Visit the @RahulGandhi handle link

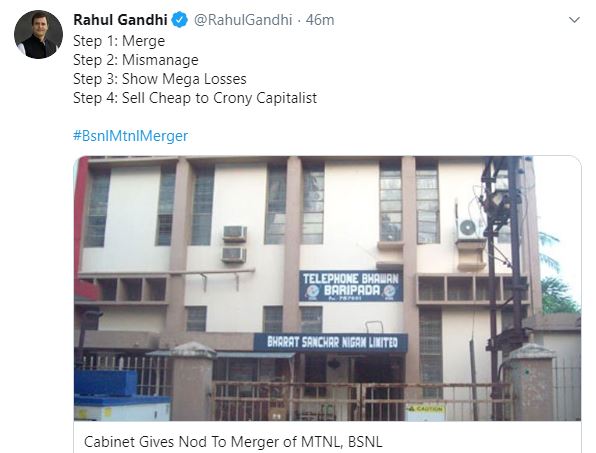point(243,20)
